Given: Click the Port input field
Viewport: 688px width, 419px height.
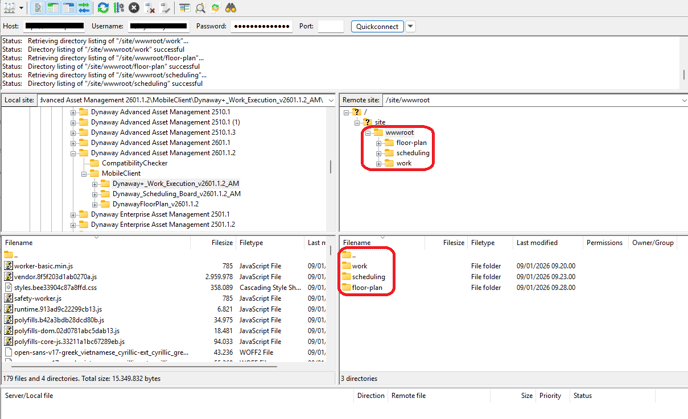Looking at the screenshot, I should tap(330, 27).
